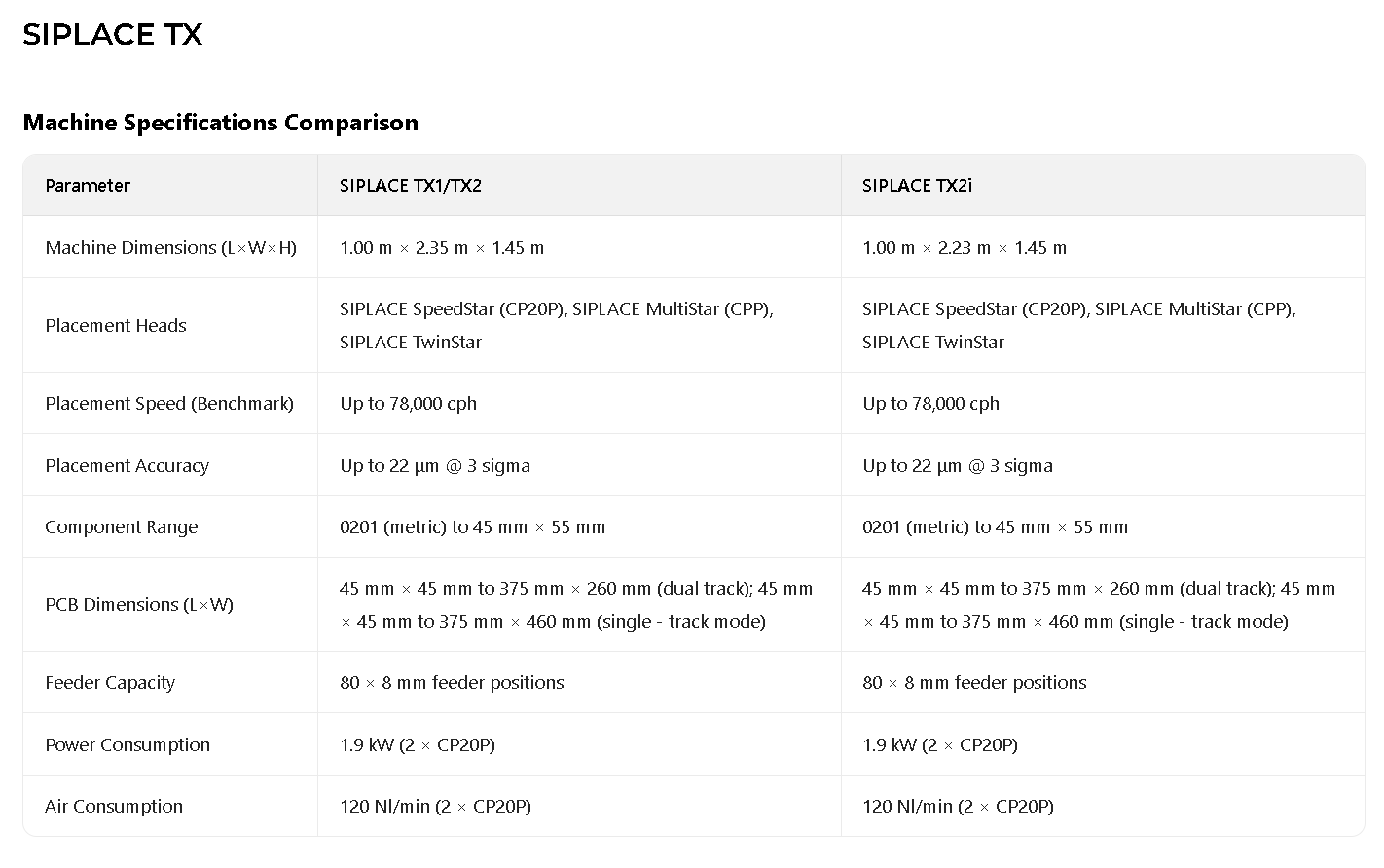Click the Placement Accuracy row label
The height and width of the screenshot is (868, 1384).
point(127,466)
